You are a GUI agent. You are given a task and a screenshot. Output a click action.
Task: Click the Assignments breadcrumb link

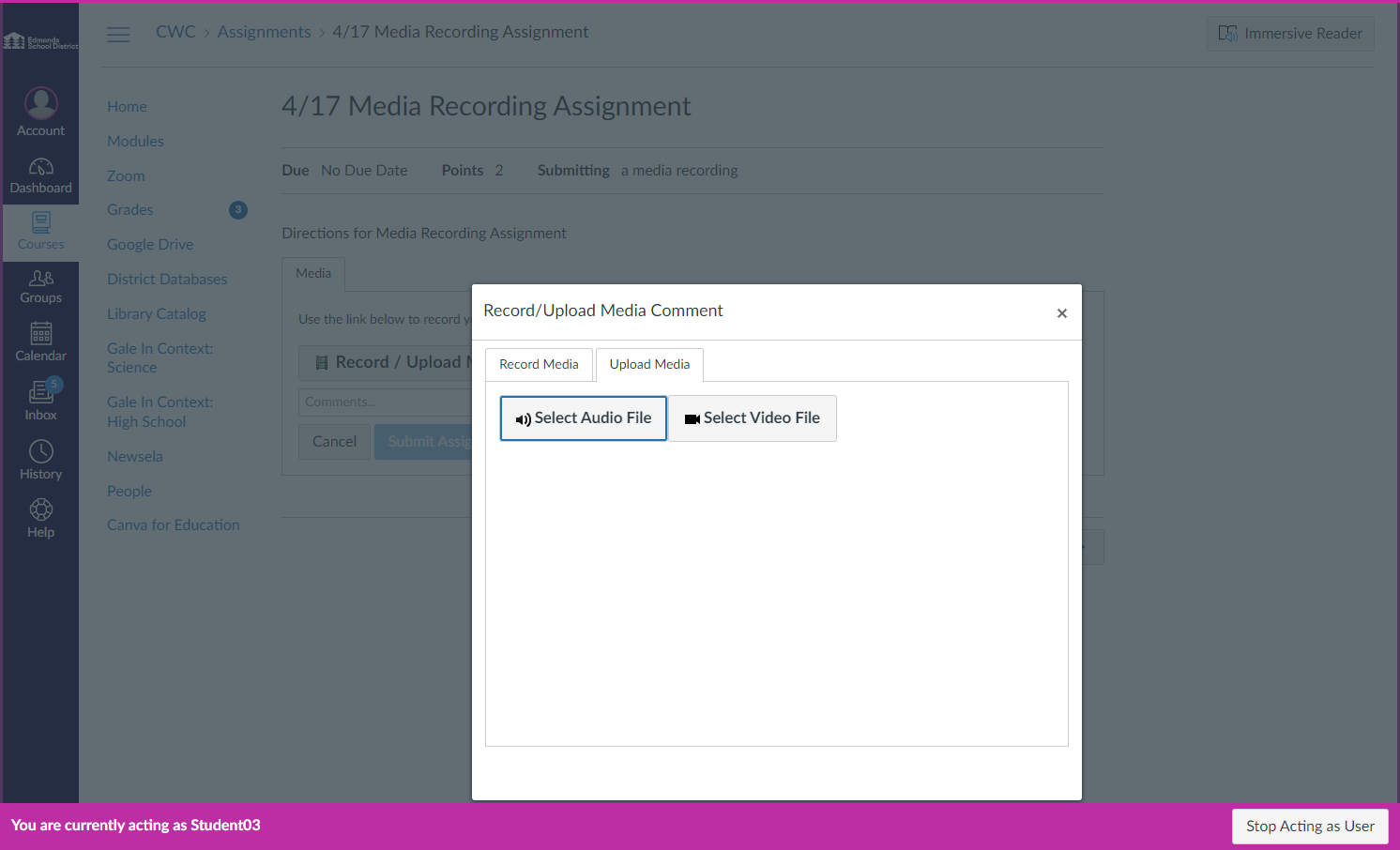(x=264, y=32)
